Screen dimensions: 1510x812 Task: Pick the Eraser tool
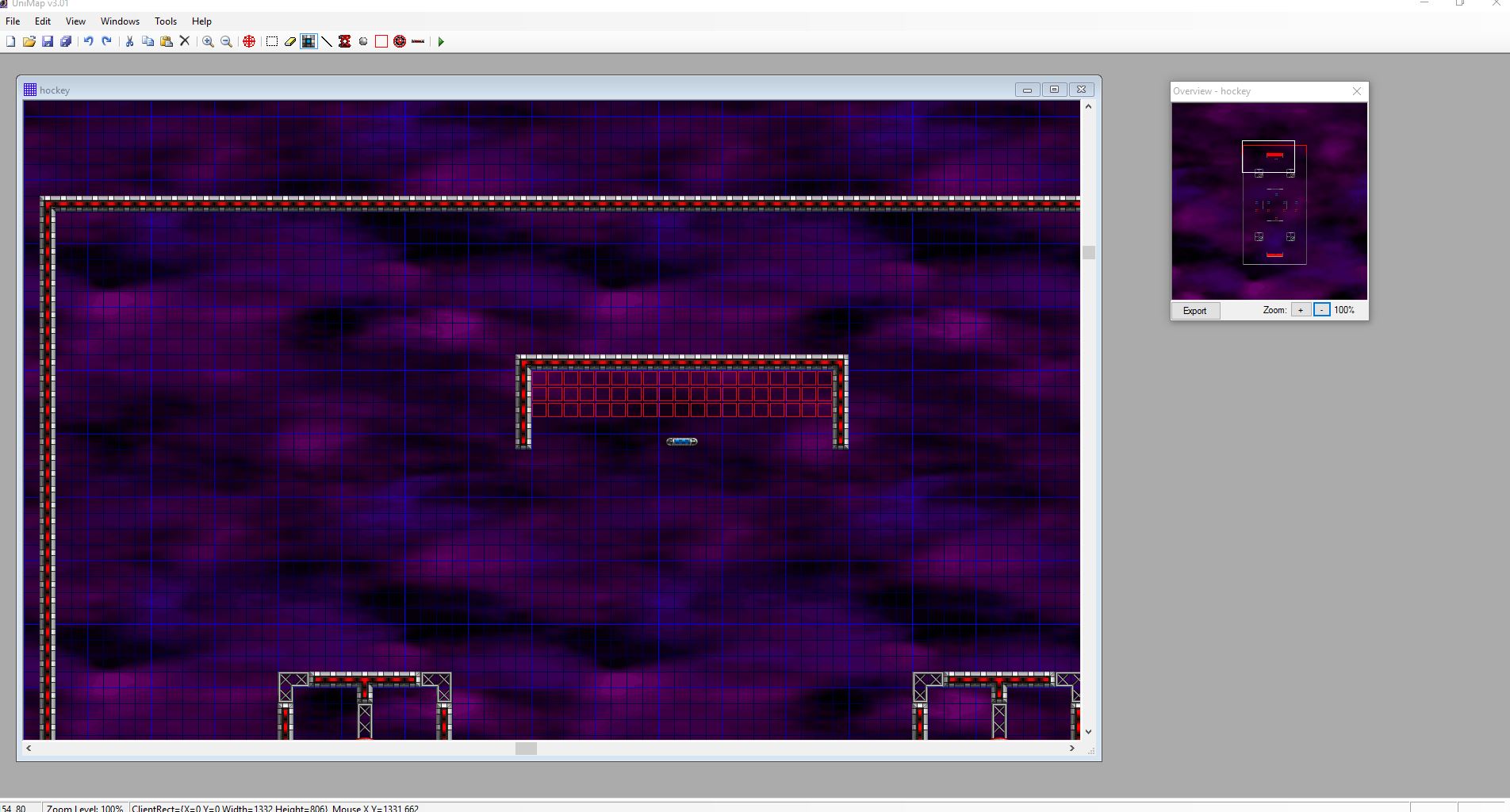pos(290,41)
